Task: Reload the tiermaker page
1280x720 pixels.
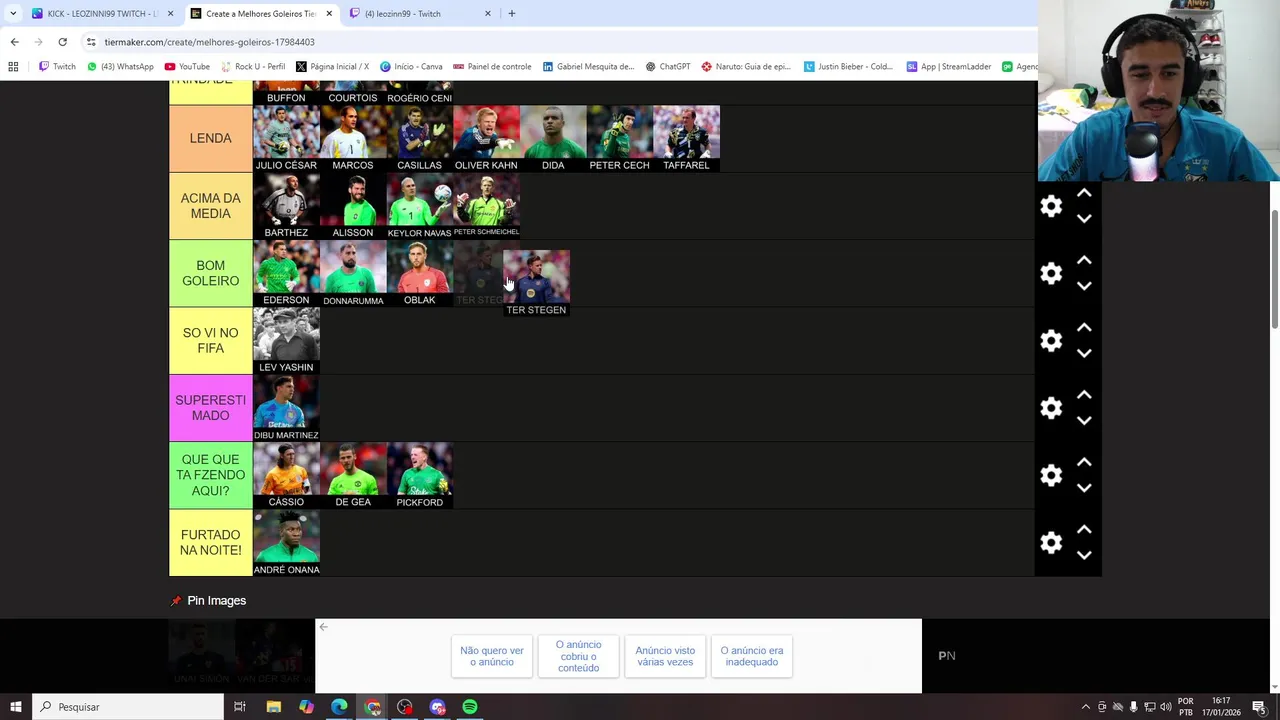Action: point(62,42)
